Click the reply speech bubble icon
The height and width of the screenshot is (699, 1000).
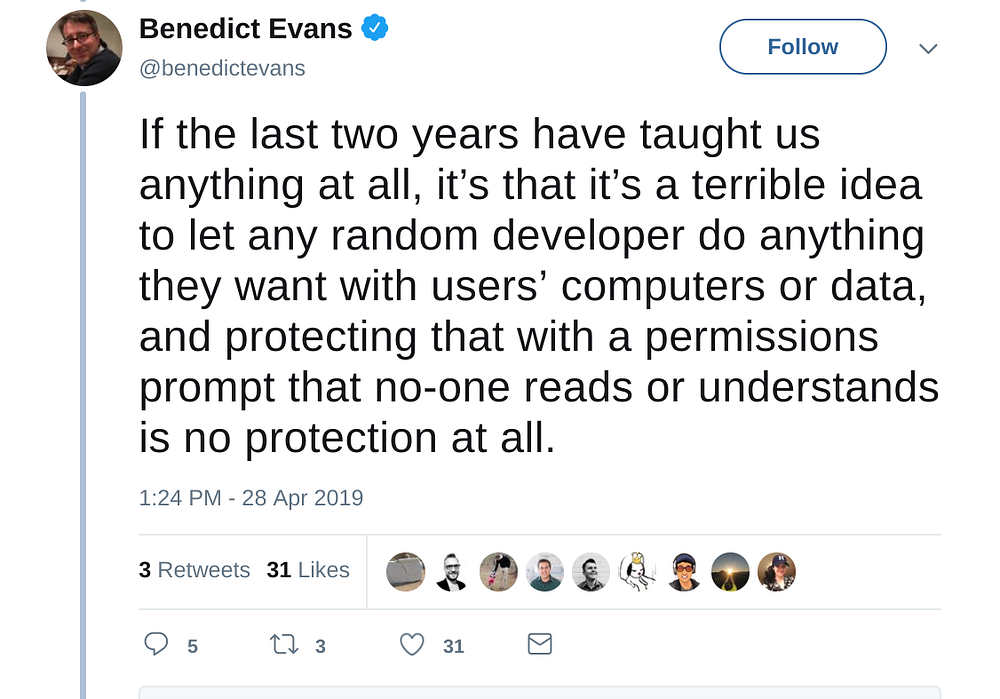(156, 644)
